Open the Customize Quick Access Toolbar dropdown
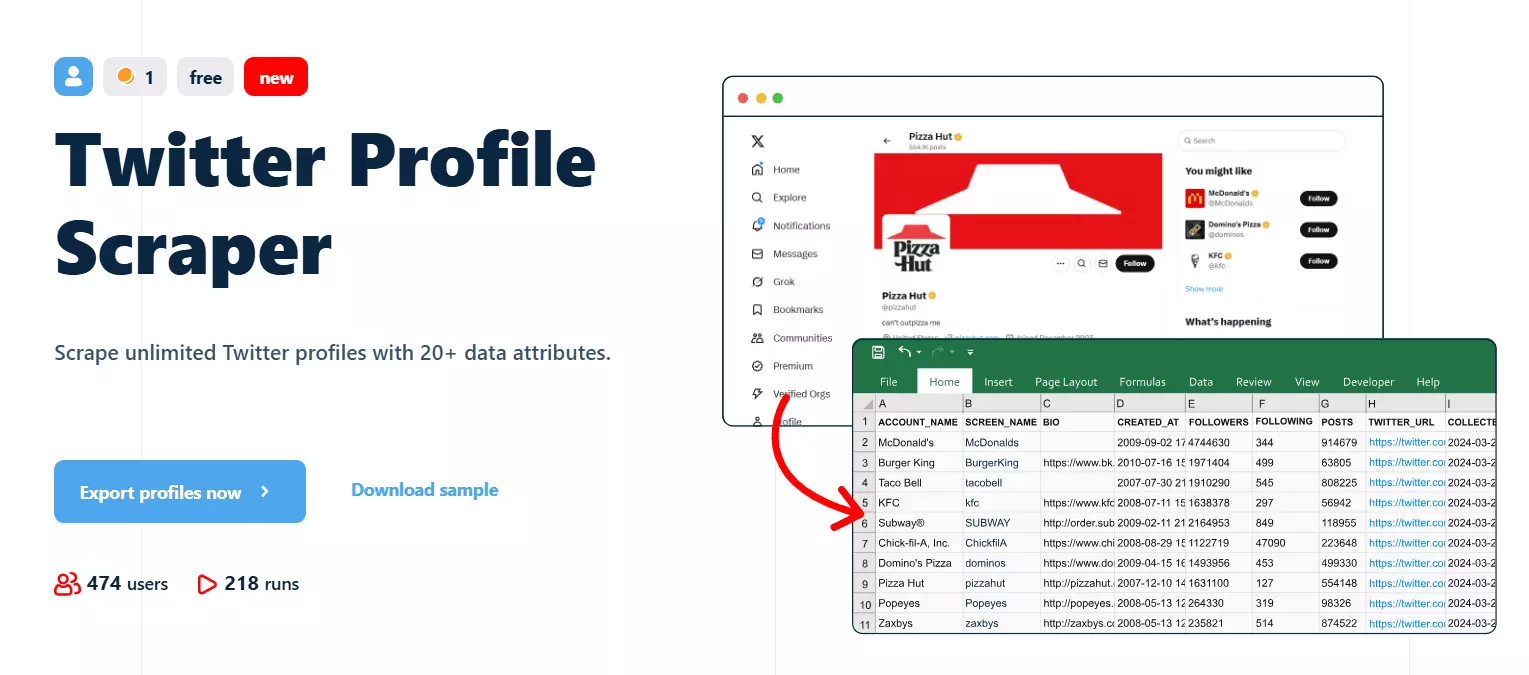Screen dimensions: 1529x675 tap(970, 353)
